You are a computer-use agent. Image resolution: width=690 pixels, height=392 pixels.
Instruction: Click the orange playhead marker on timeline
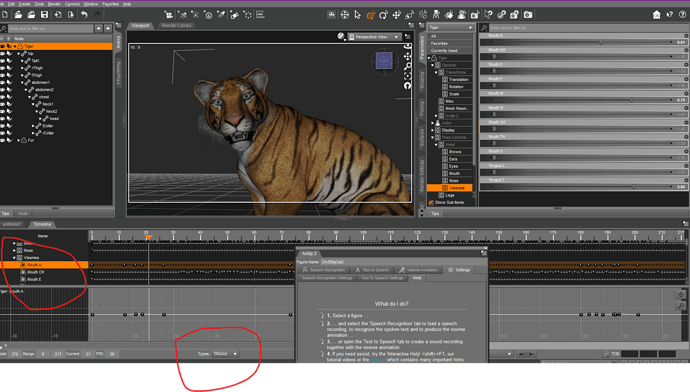[x=148, y=237]
